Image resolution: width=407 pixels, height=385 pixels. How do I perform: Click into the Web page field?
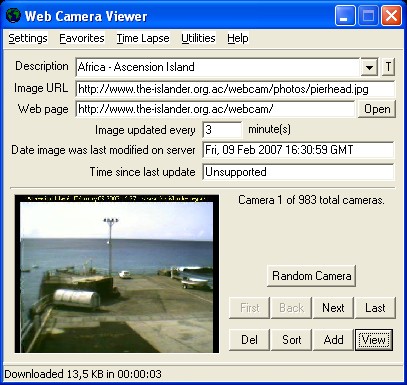point(216,109)
